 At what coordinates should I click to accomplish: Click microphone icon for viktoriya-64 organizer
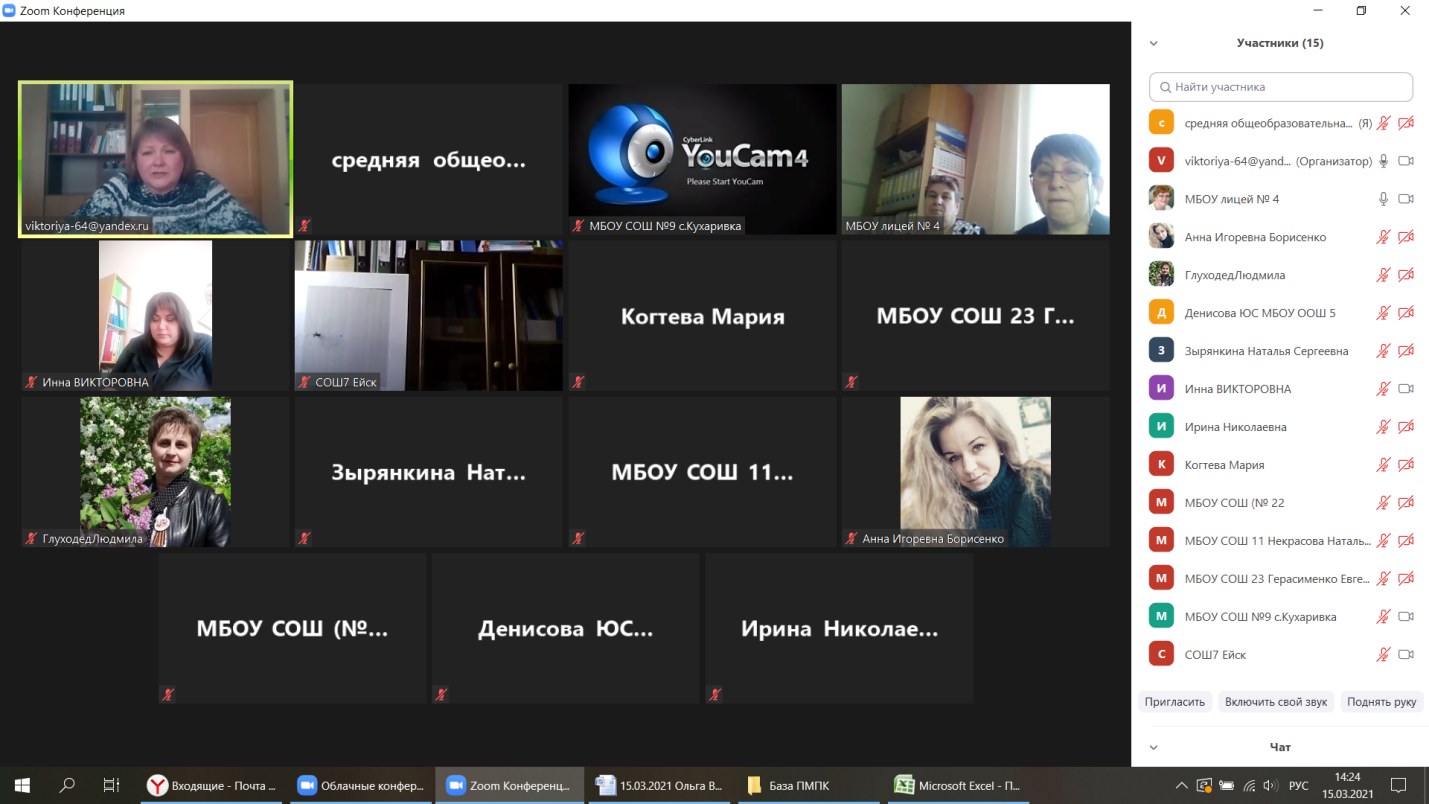click(x=1383, y=161)
